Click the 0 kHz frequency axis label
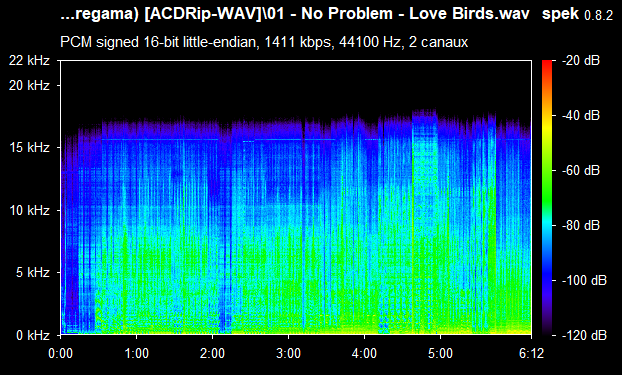Image resolution: width=622 pixels, height=375 pixels. 33,335
